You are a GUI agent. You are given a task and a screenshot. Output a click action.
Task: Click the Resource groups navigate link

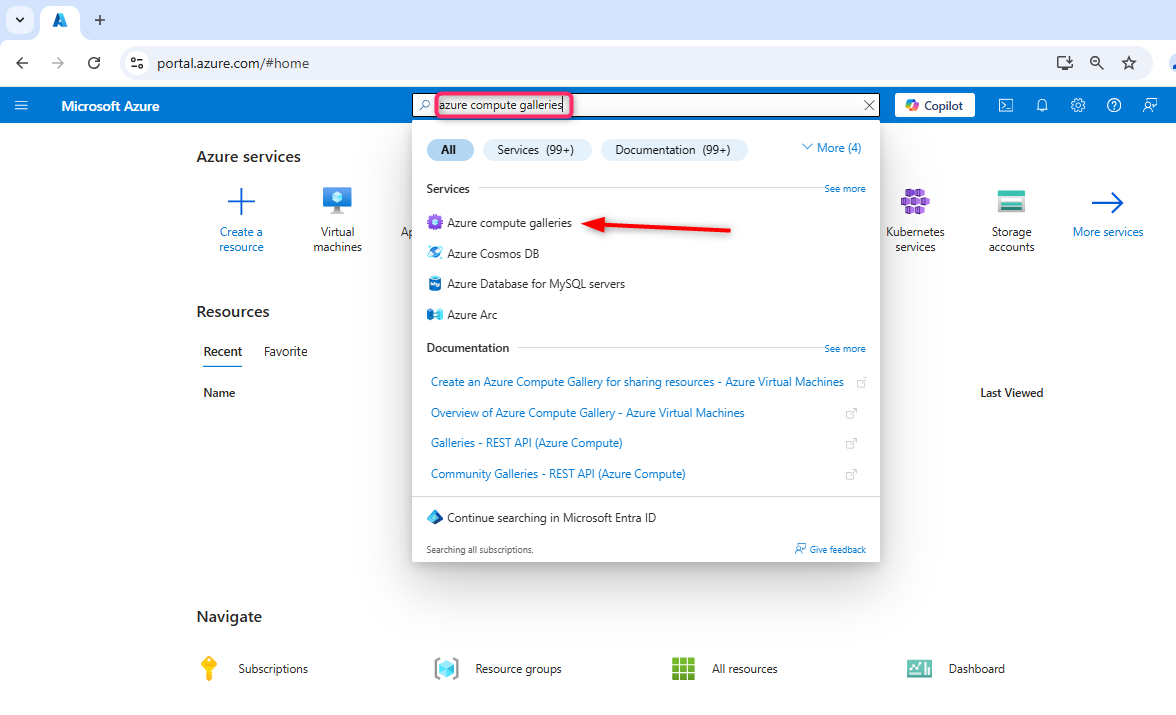(518, 668)
